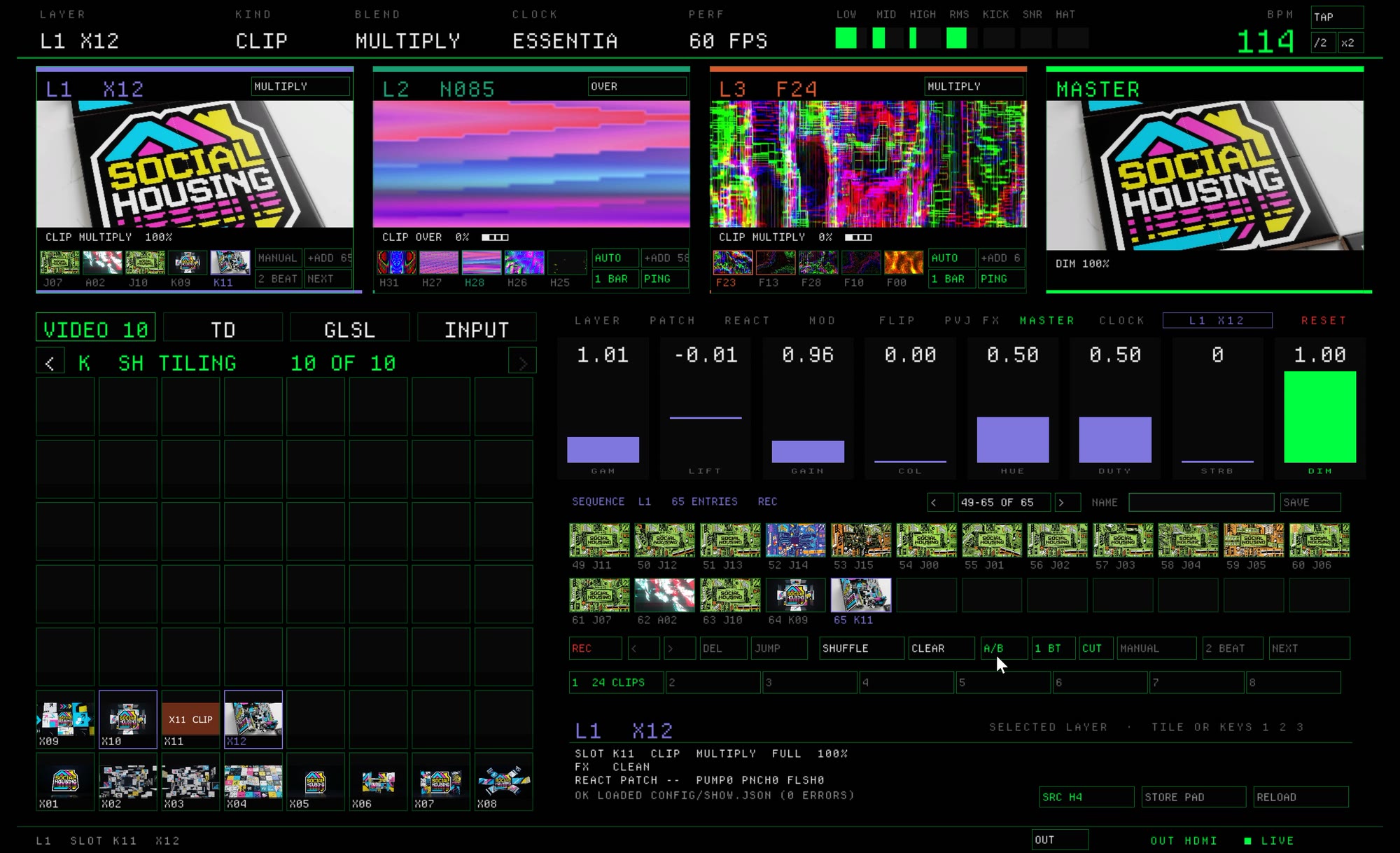Load clip tile X04
The height and width of the screenshot is (853, 1400).
pyautogui.click(x=253, y=782)
